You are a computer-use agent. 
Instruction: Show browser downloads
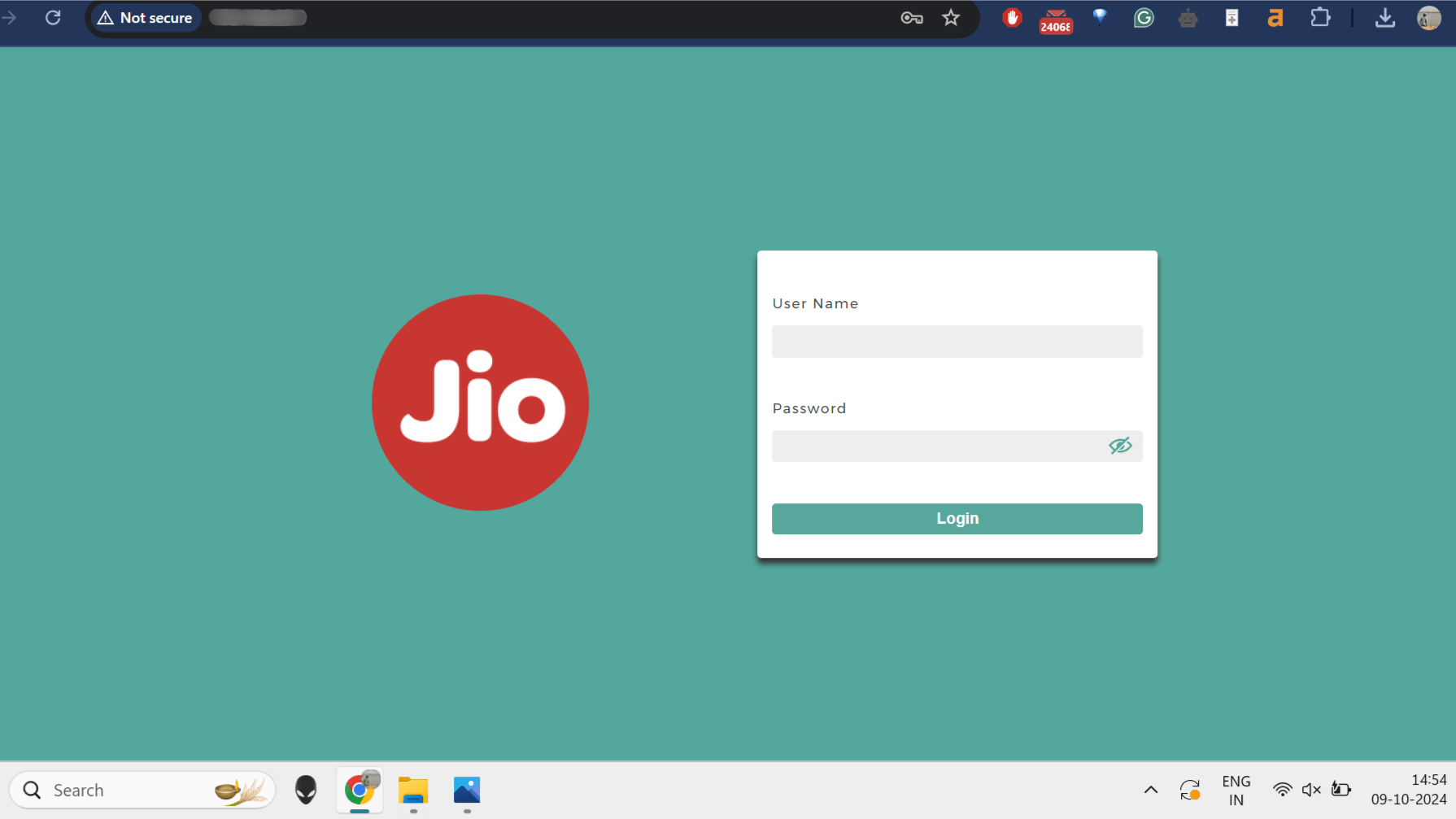pos(1384,18)
